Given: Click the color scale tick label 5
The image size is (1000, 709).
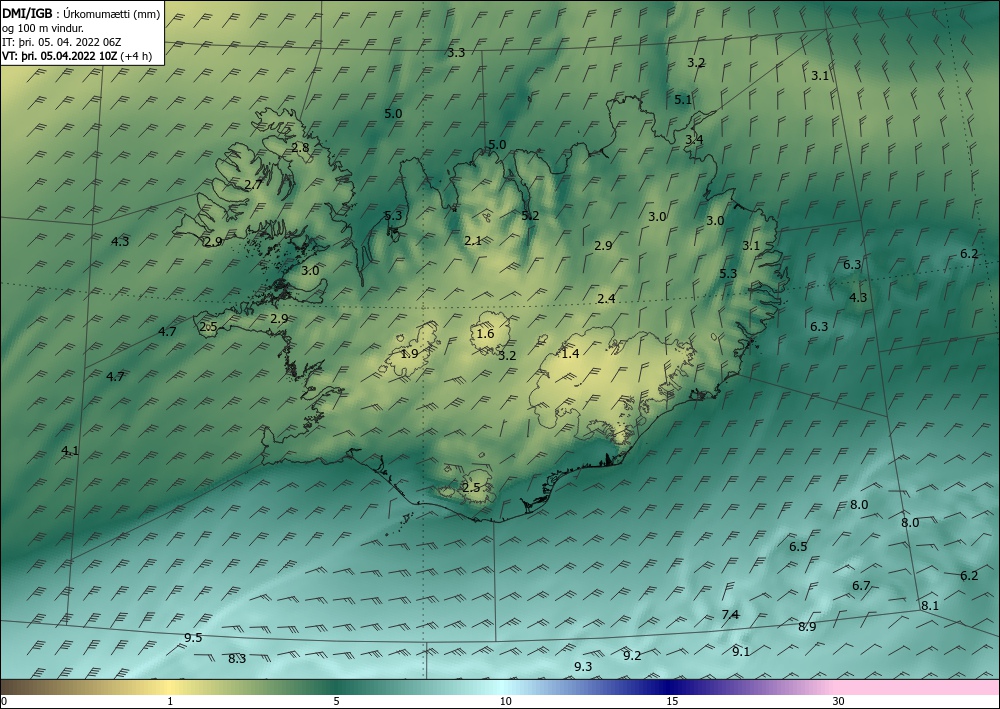Looking at the screenshot, I should 337,701.
